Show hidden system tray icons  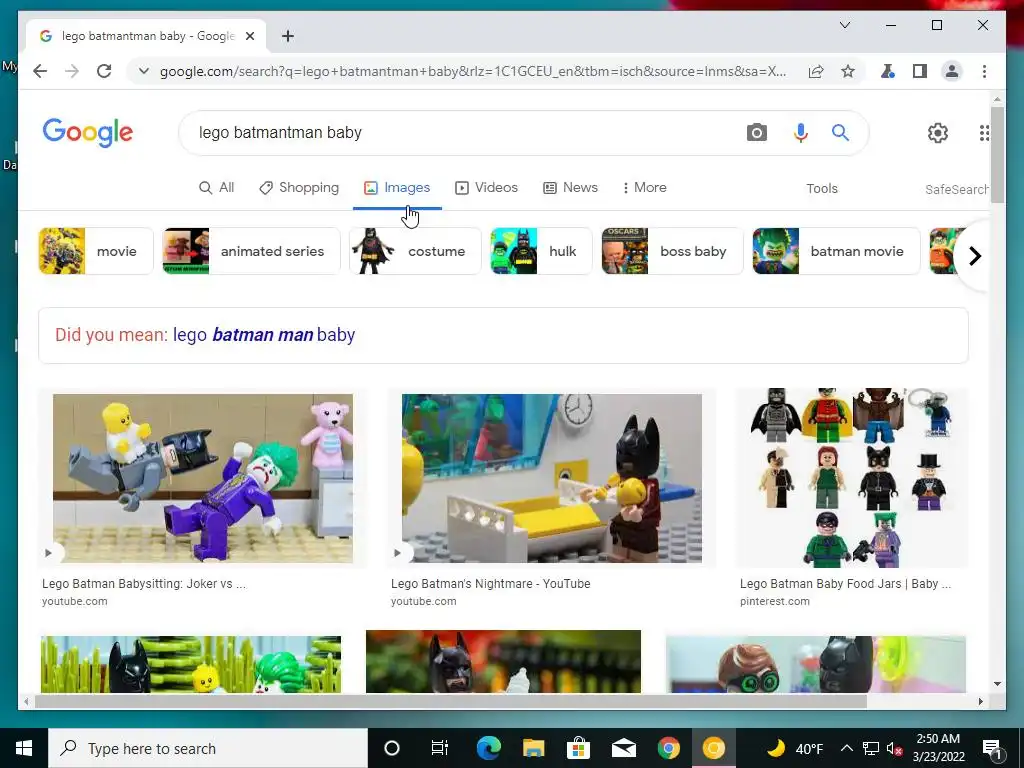846,748
